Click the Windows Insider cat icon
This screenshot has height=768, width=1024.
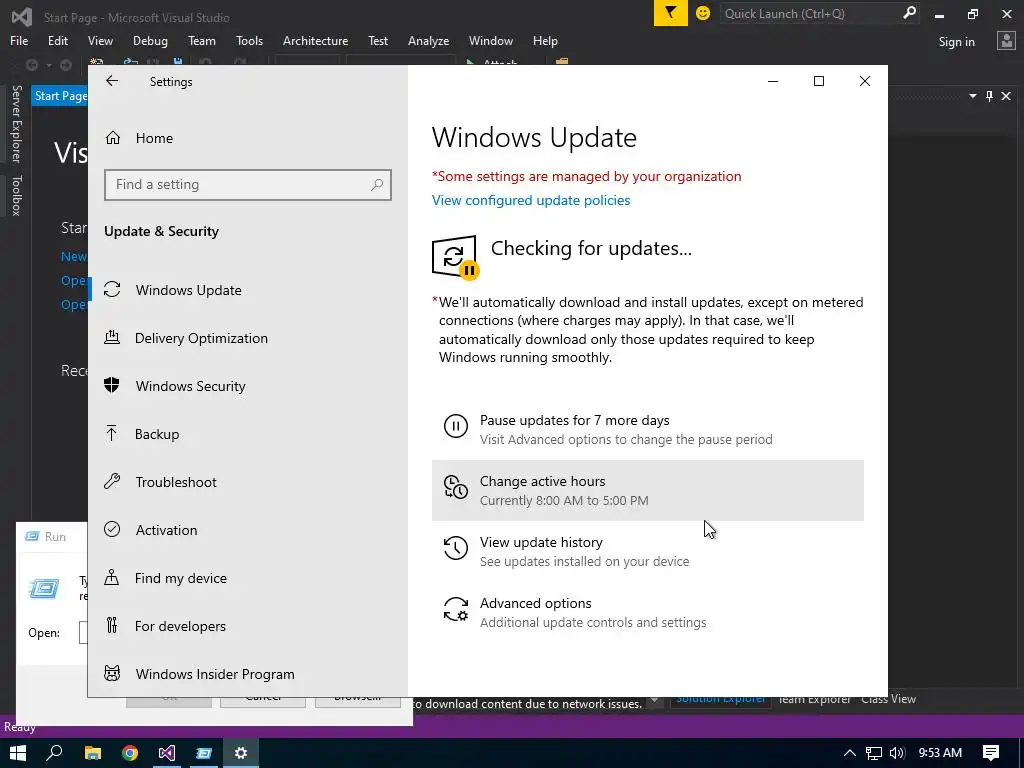112,673
